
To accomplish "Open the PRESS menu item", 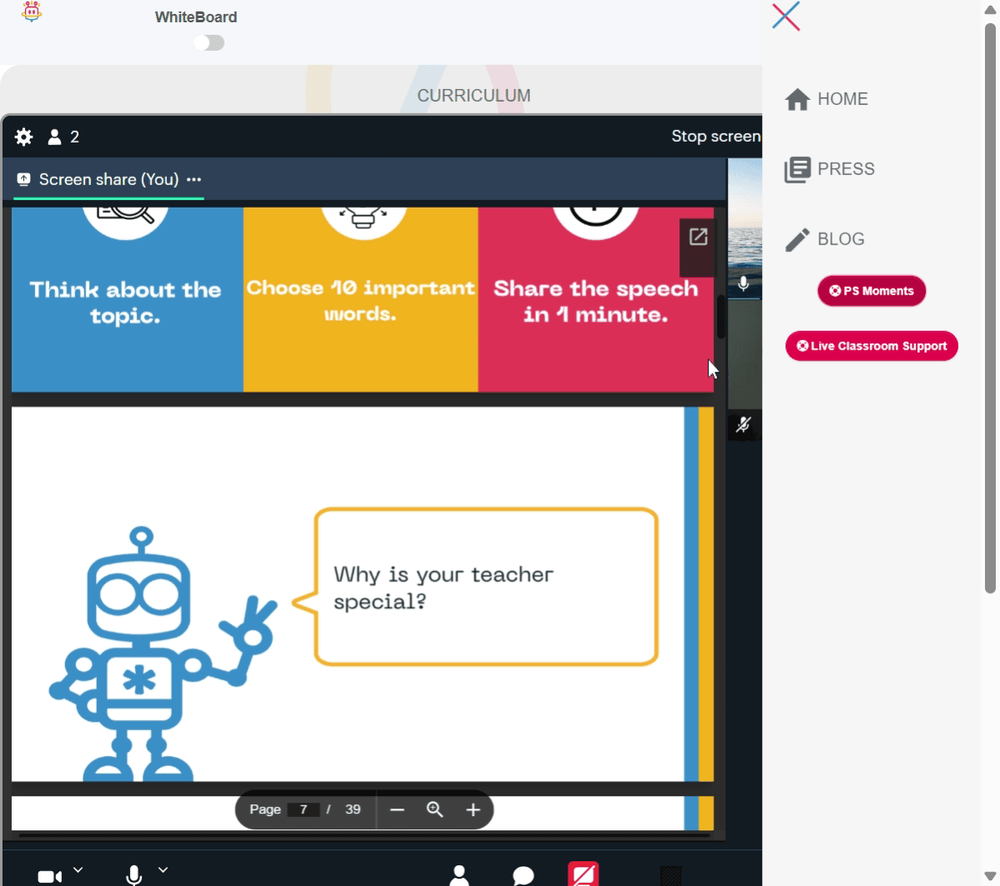I will [x=830, y=169].
